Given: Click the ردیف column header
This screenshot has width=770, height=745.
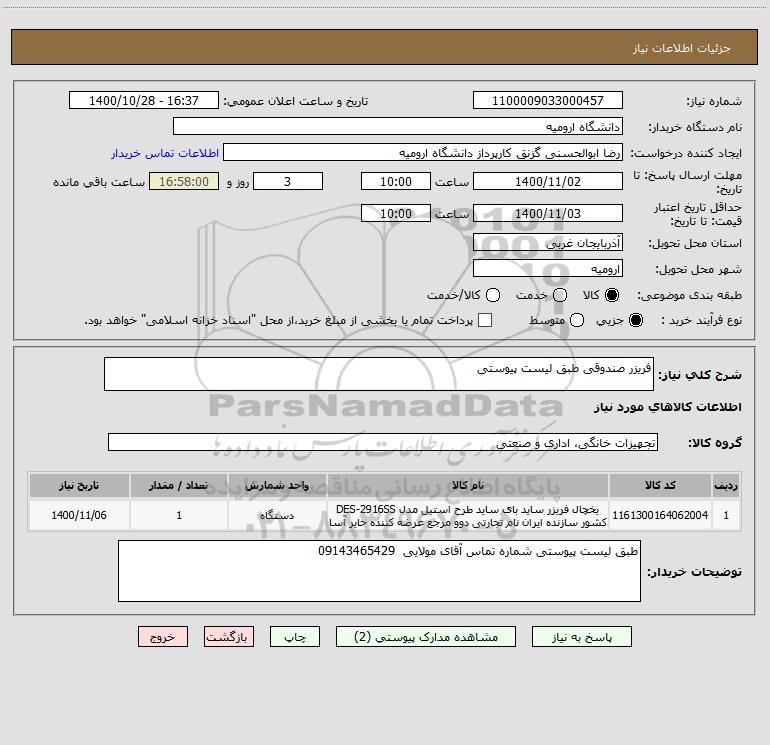Looking at the screenshot, I should (x=726, y=486).
